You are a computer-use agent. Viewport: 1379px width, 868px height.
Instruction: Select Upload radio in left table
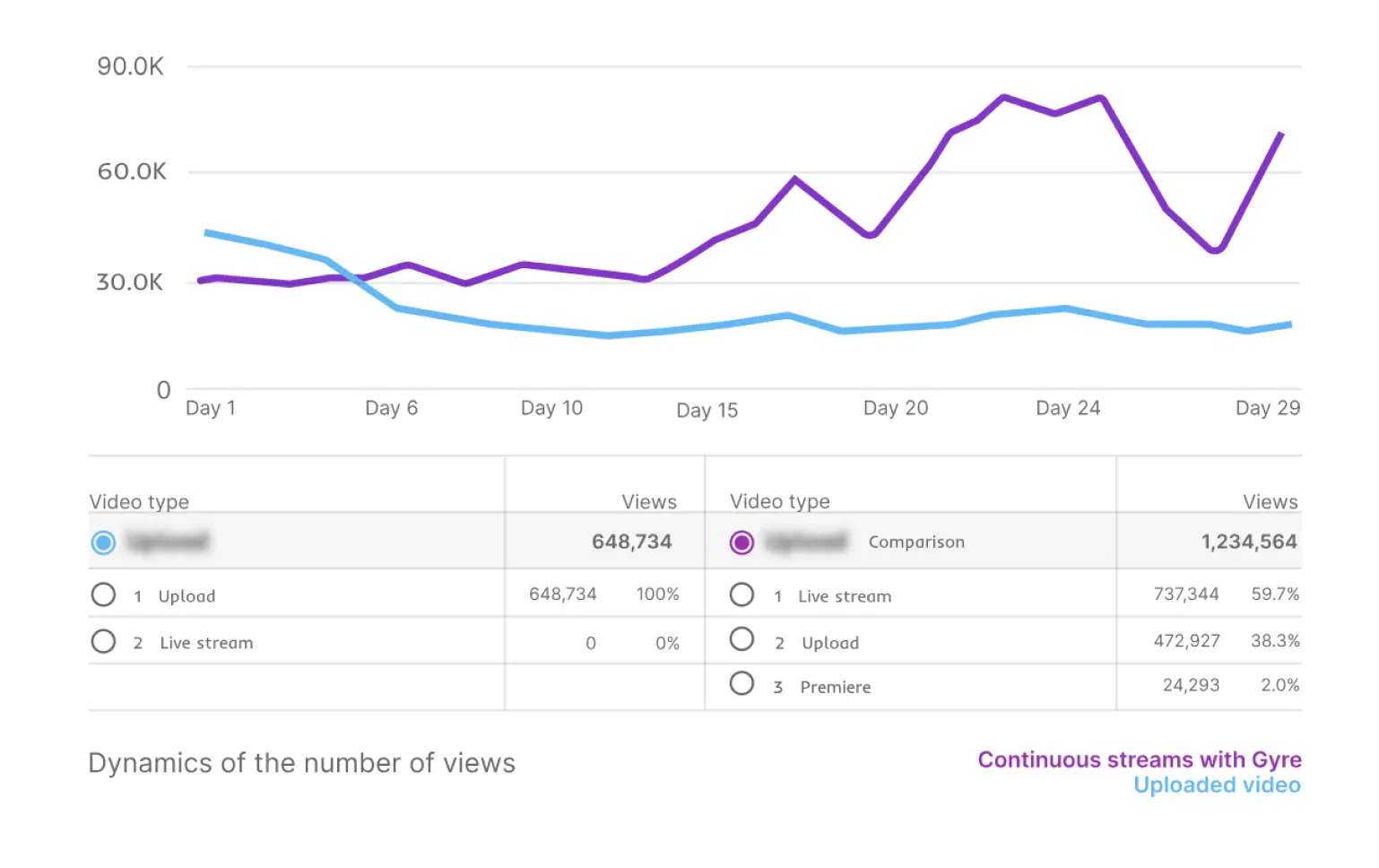tap(104, 595)
